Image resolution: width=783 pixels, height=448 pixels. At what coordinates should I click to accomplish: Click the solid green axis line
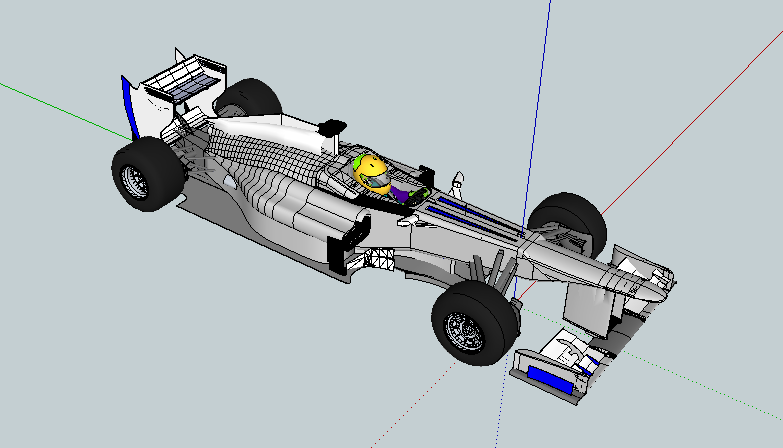coord(65,110)
